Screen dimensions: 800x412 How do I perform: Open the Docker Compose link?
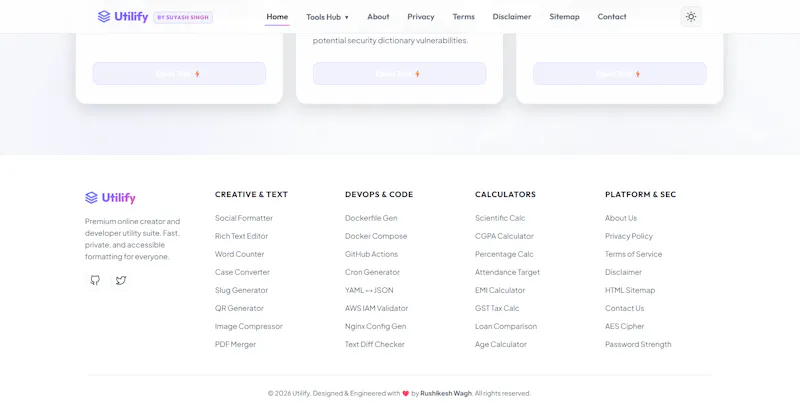click(376, 236)
